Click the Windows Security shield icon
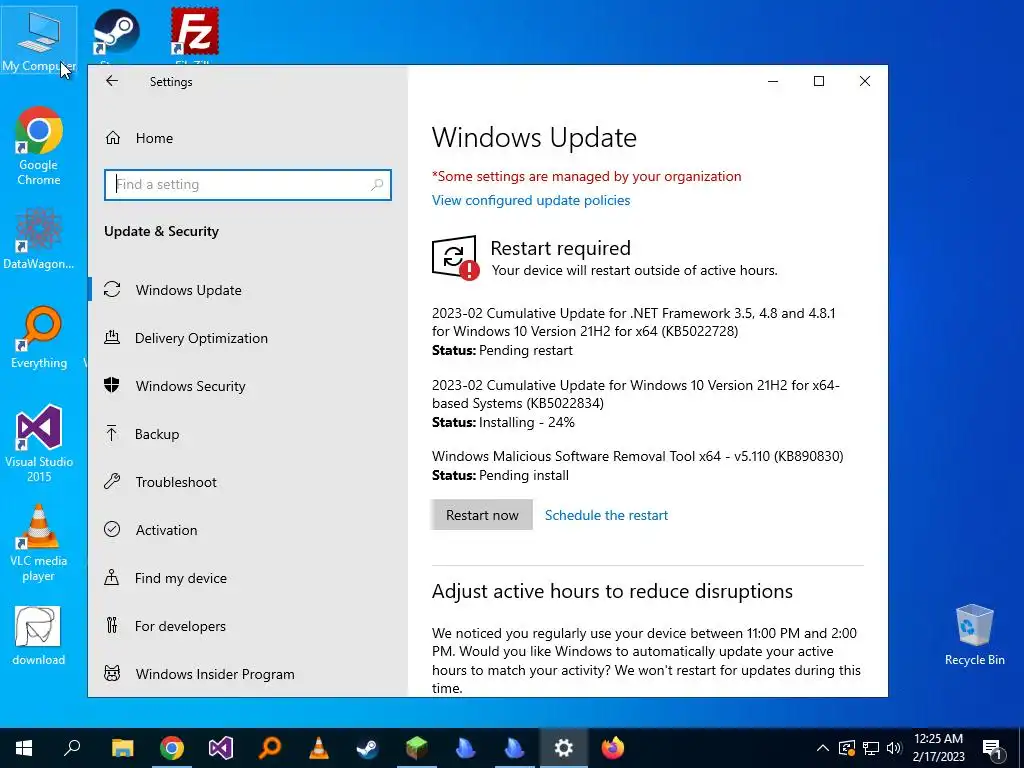 pyautogui.click(x=112, y=385)
